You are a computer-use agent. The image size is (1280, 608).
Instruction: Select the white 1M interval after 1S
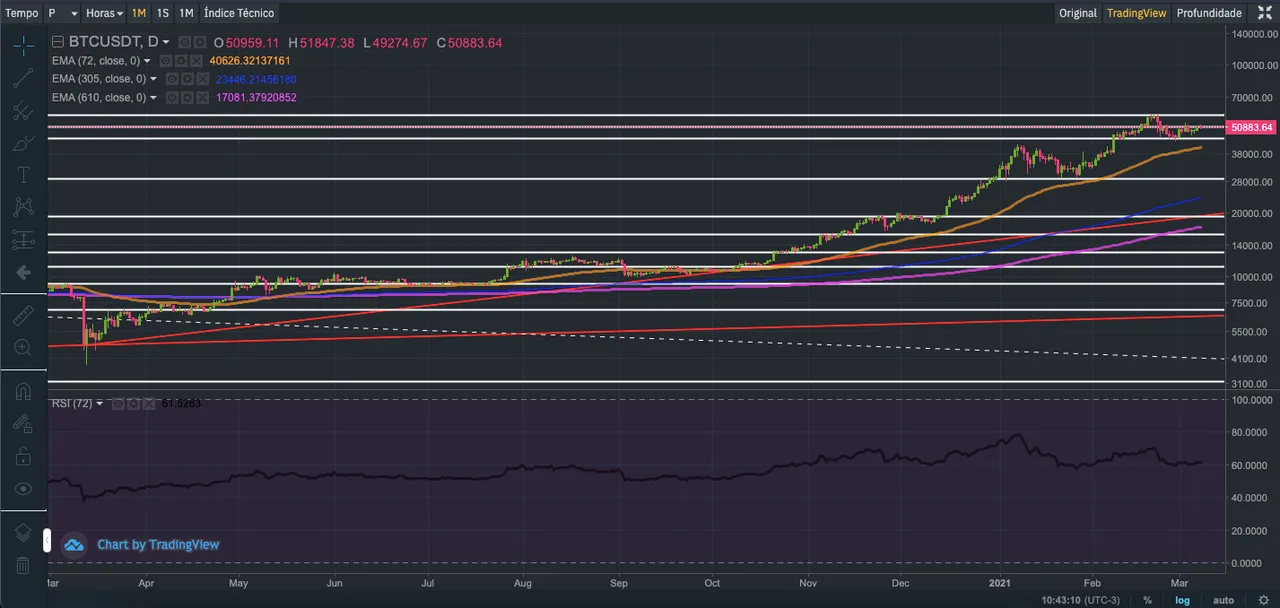tap(186, 13)
